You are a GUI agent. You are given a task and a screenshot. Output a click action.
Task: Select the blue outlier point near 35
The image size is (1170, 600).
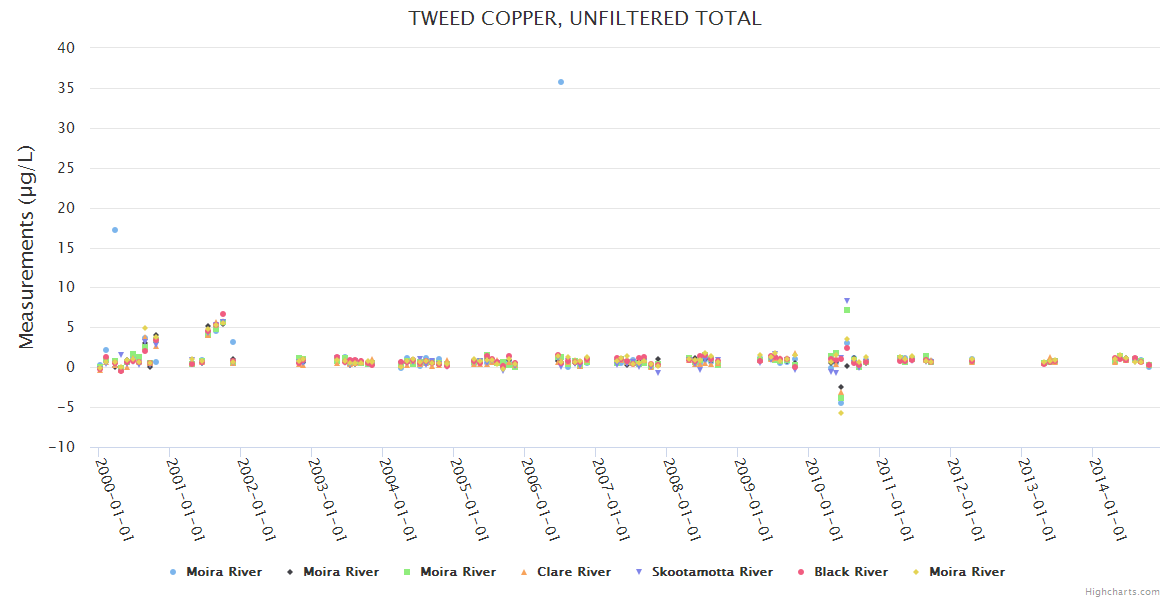click(561, 82)
